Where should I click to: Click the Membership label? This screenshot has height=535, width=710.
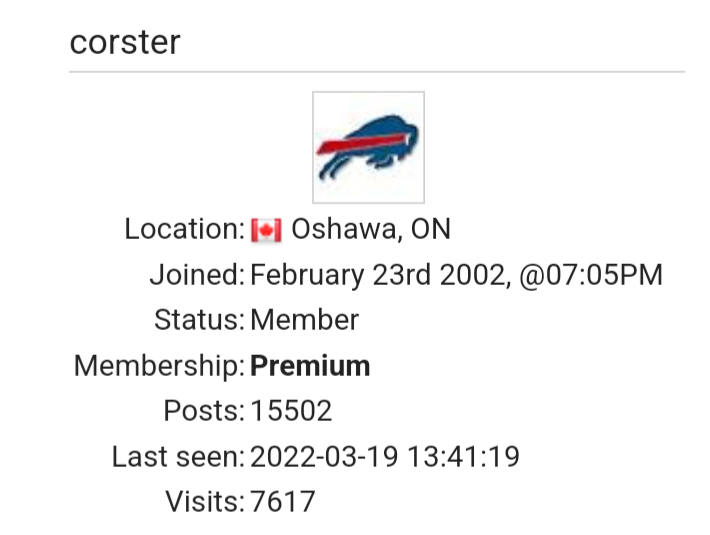pyautogui.click(x=159, y=366)
